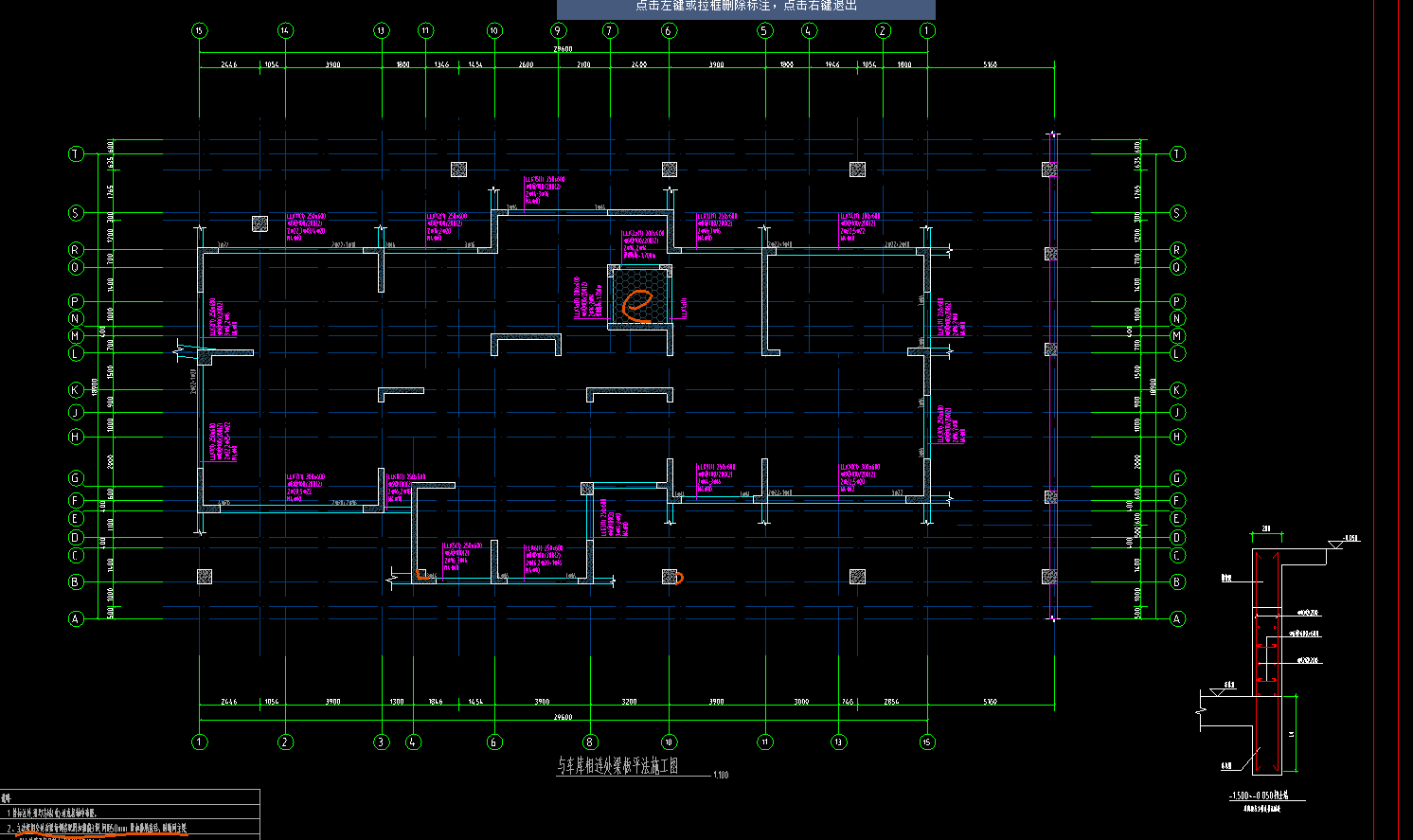
Task: Pick axis bubble 2 in the top row
Action: [x=883, y=30]
